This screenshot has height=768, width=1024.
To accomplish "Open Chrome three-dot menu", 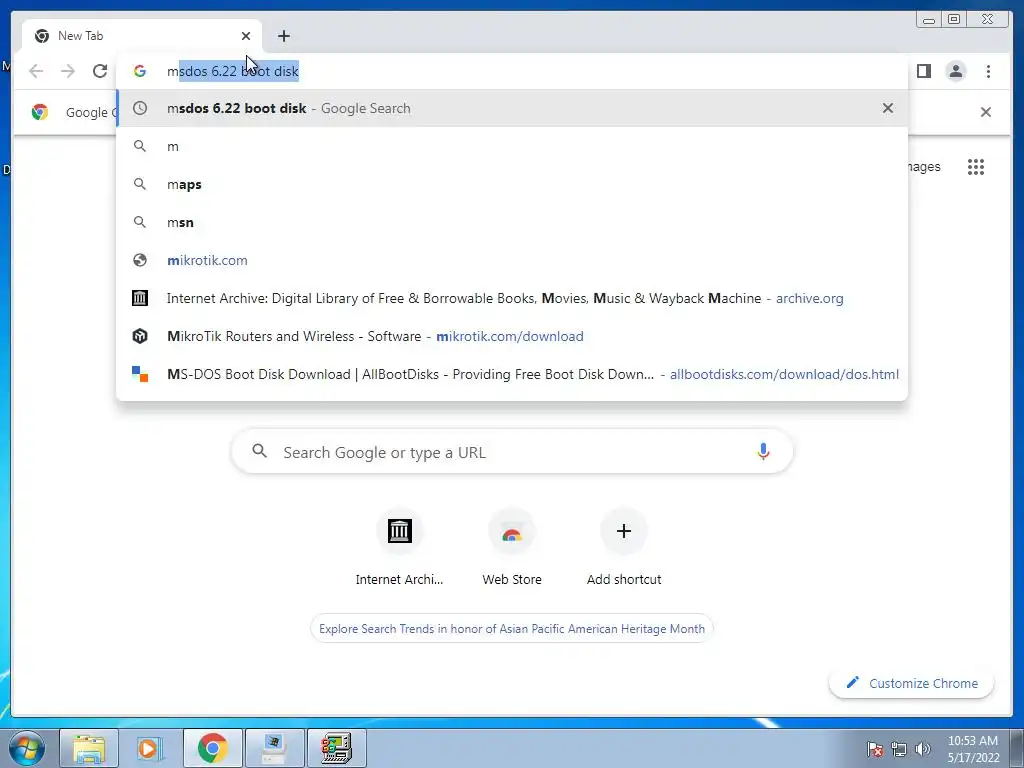I will [x=988, y=71].
